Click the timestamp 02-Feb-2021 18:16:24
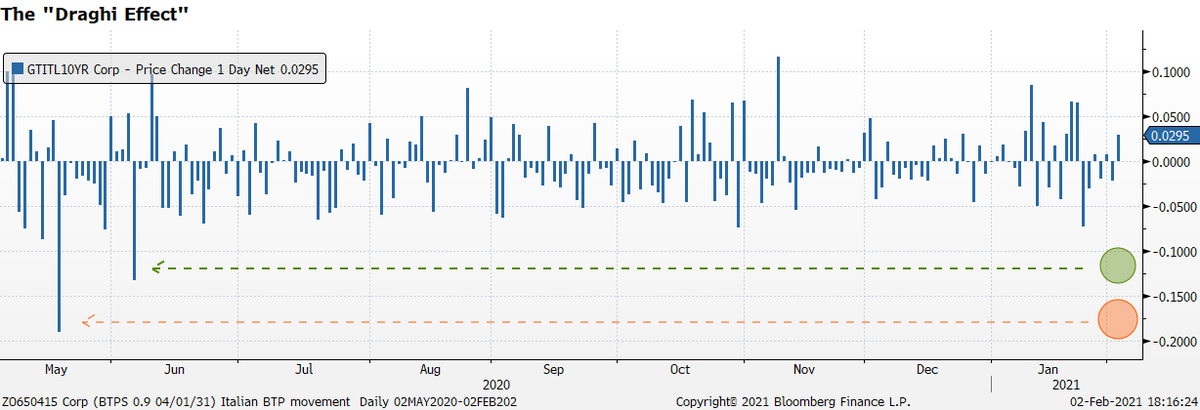 (x=1133, y=400)
